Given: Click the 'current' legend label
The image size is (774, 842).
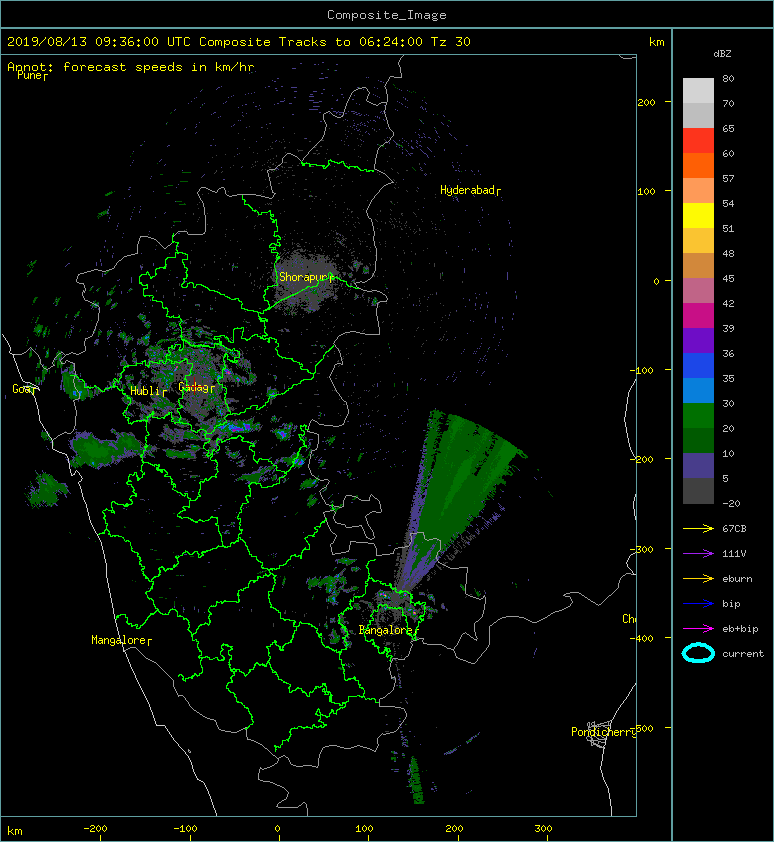Looking at the screenshot, I should click(x=743, y=654).
